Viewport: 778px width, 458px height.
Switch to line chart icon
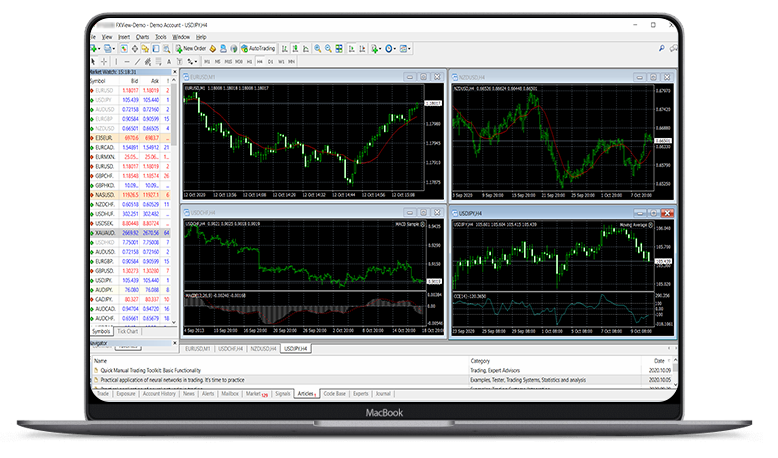point(306,49)
